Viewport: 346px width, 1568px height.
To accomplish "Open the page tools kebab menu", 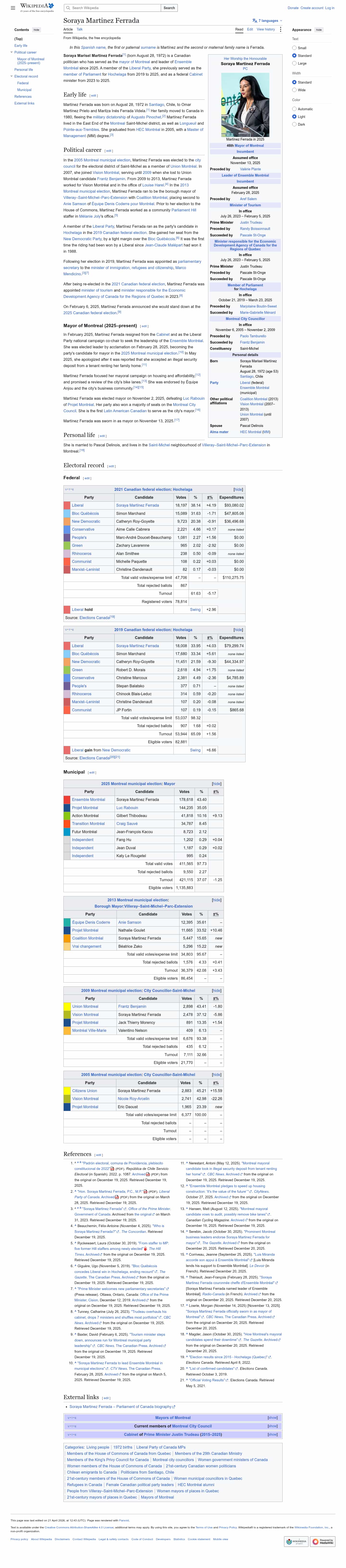I will (281, 29).
